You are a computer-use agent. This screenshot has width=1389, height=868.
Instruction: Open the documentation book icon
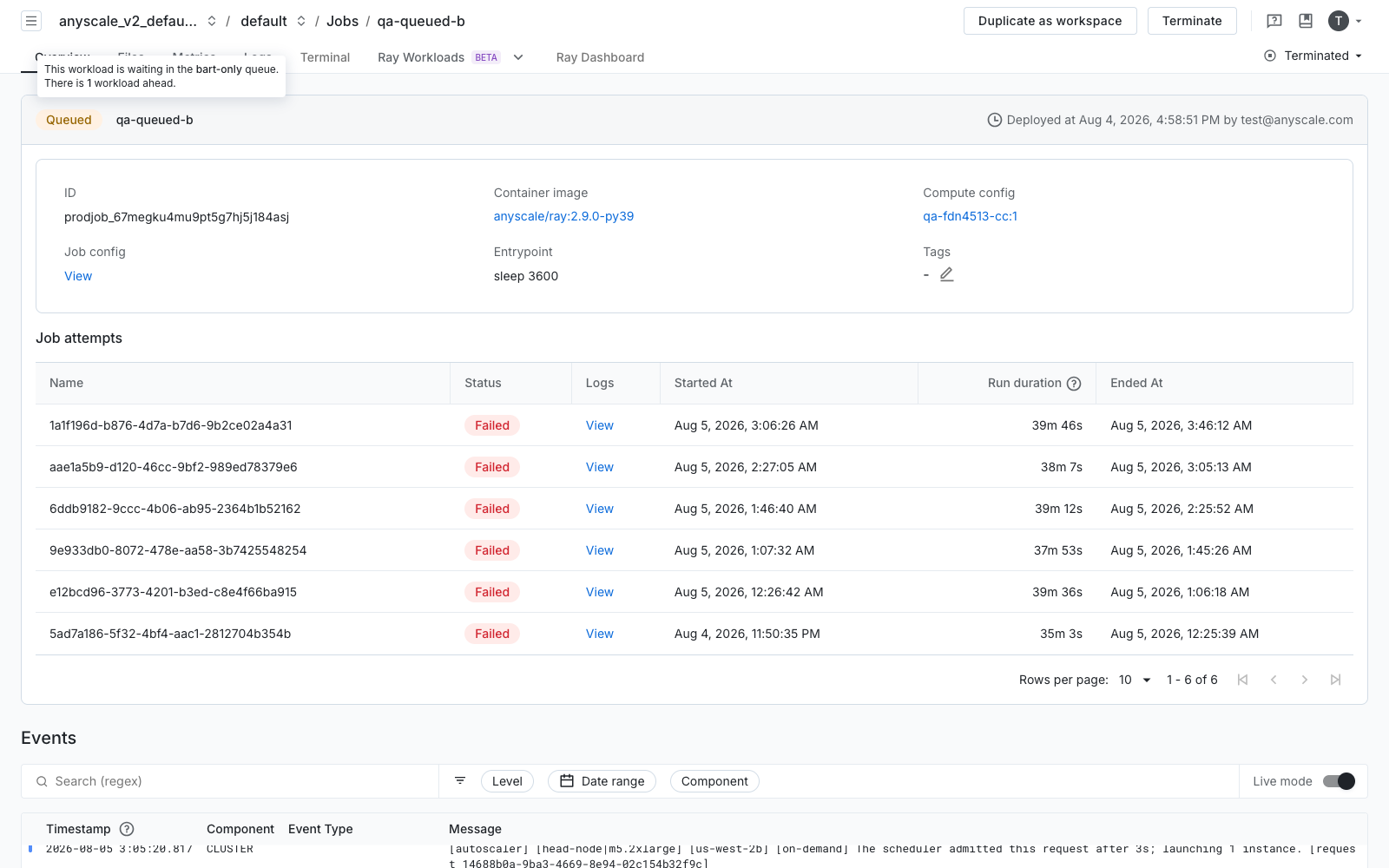(1306, 21)
